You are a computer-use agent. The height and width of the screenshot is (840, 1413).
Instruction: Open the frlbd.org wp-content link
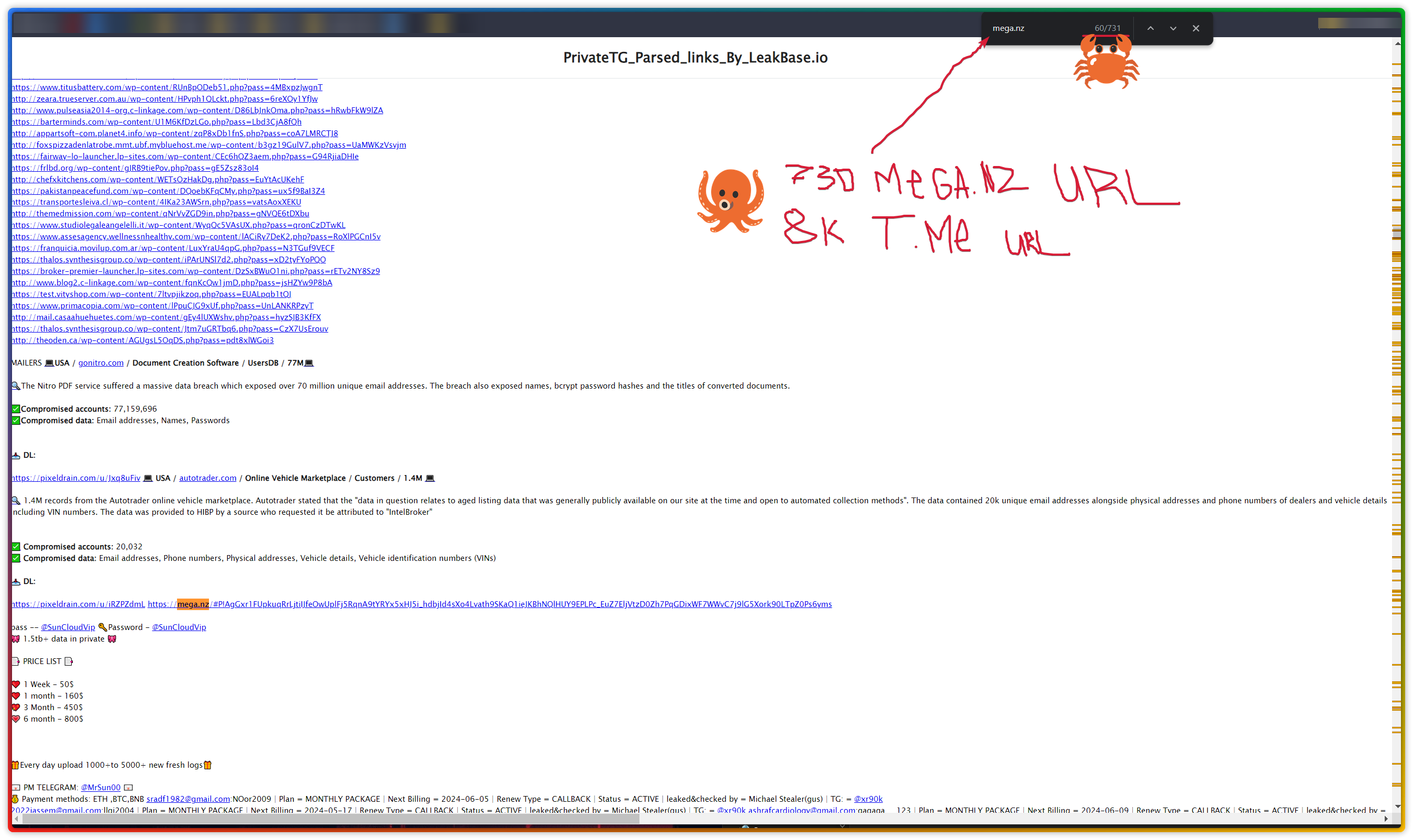[x=135, y=168]
